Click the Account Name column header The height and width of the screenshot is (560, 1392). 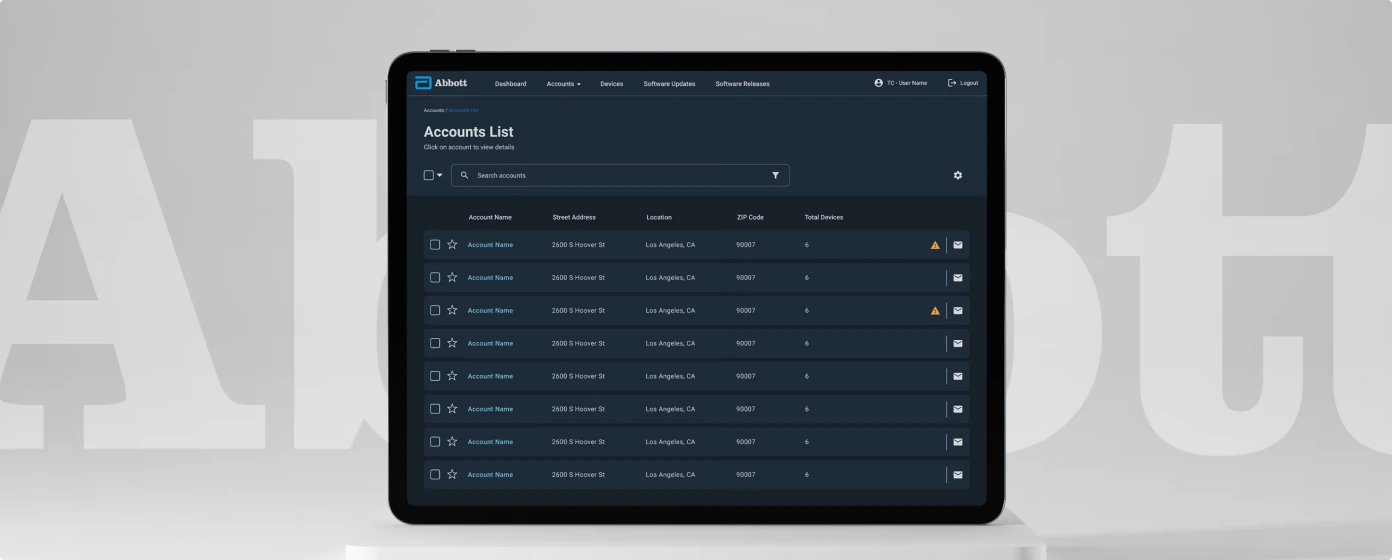click(x=490, y=217)
